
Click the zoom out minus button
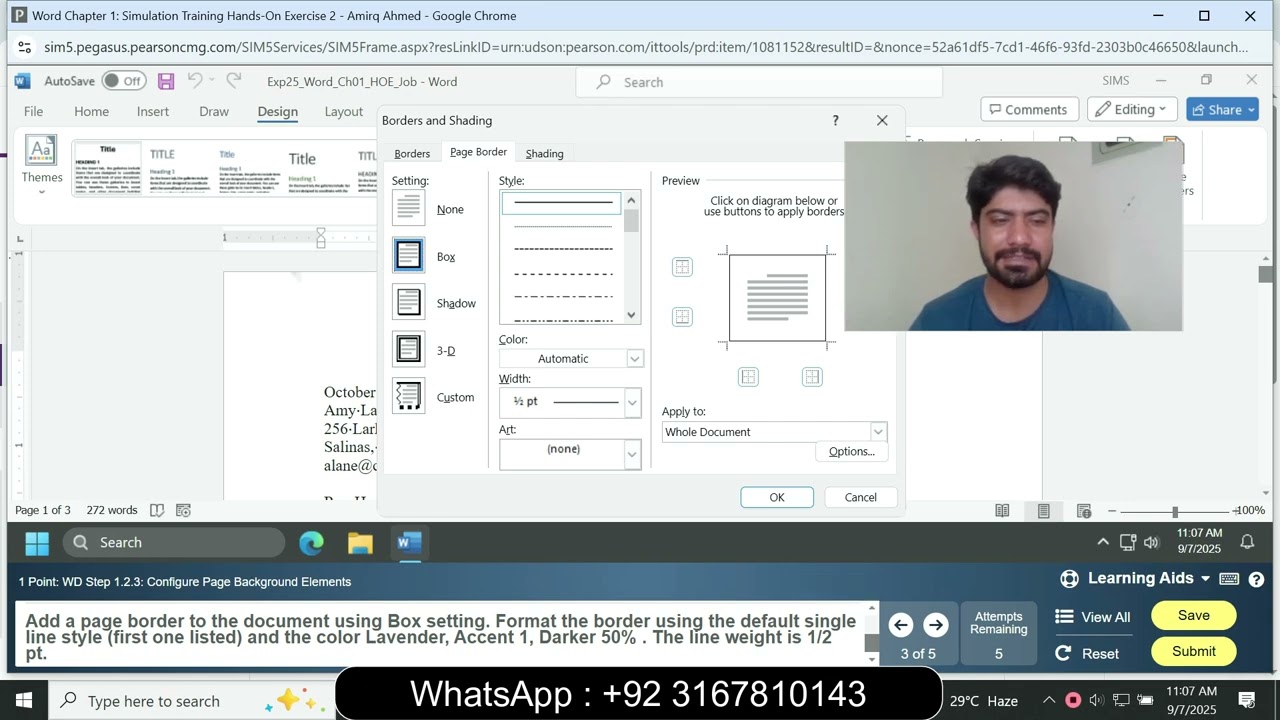1112,510
